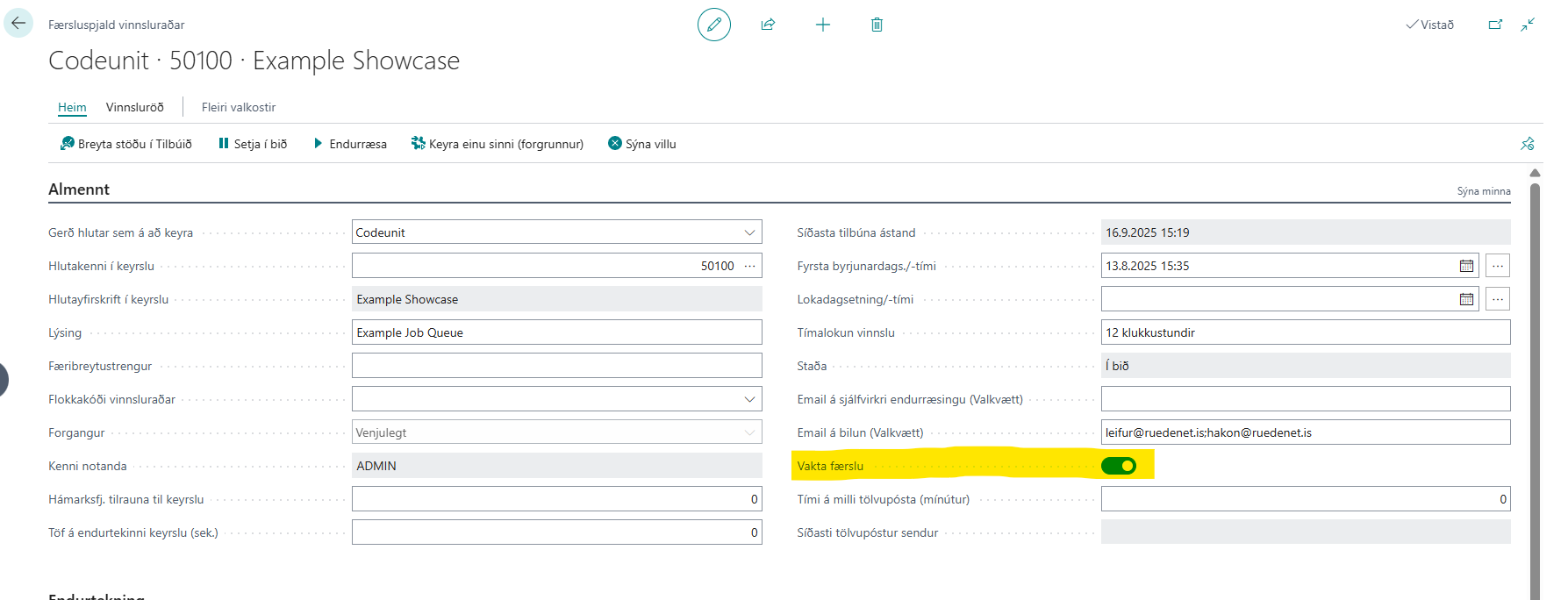1568x600 pixels.
Task: Click the plus icon to create new
Action: (822, 25)
